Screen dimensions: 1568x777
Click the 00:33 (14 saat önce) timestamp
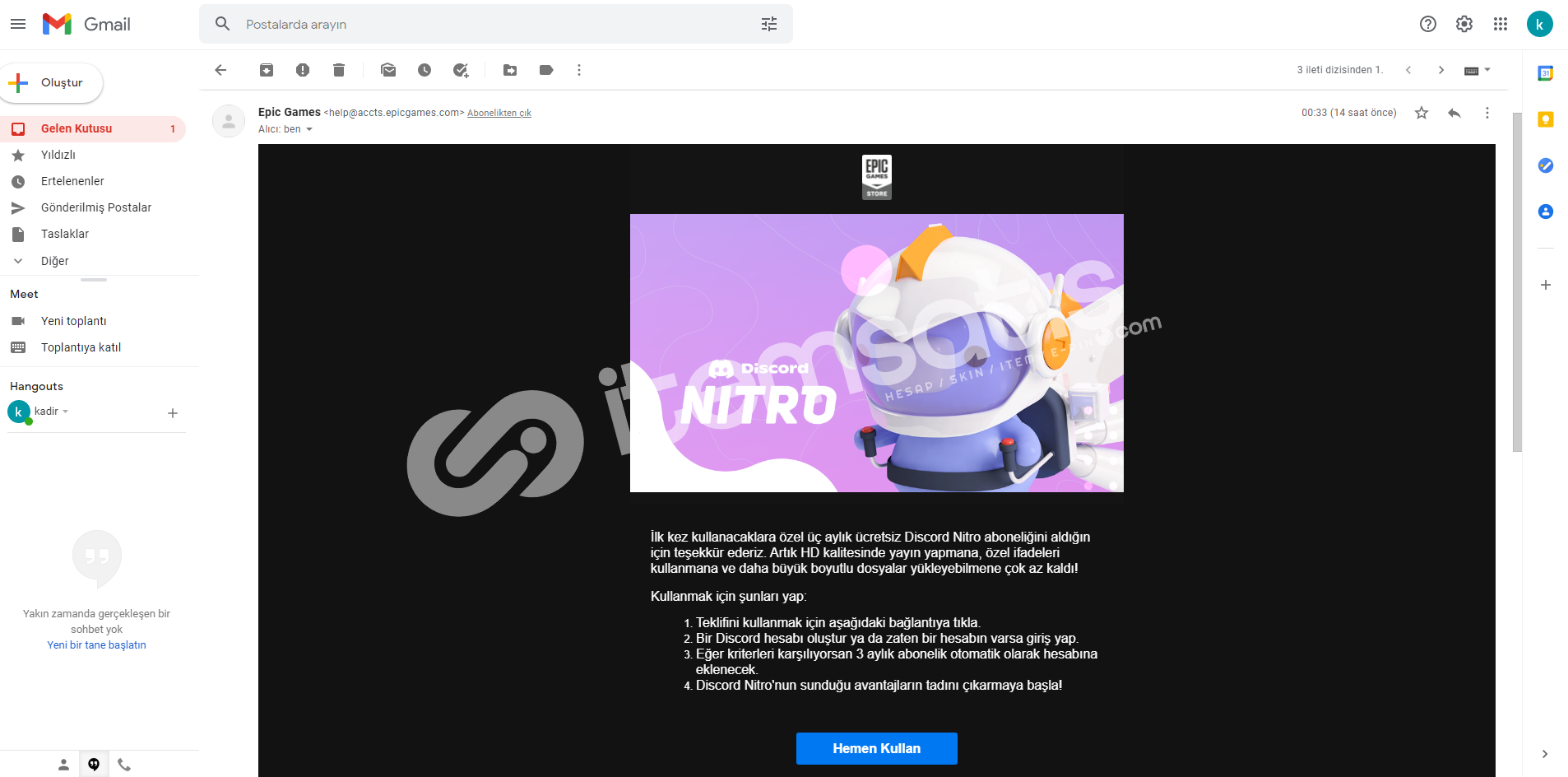1349,113
